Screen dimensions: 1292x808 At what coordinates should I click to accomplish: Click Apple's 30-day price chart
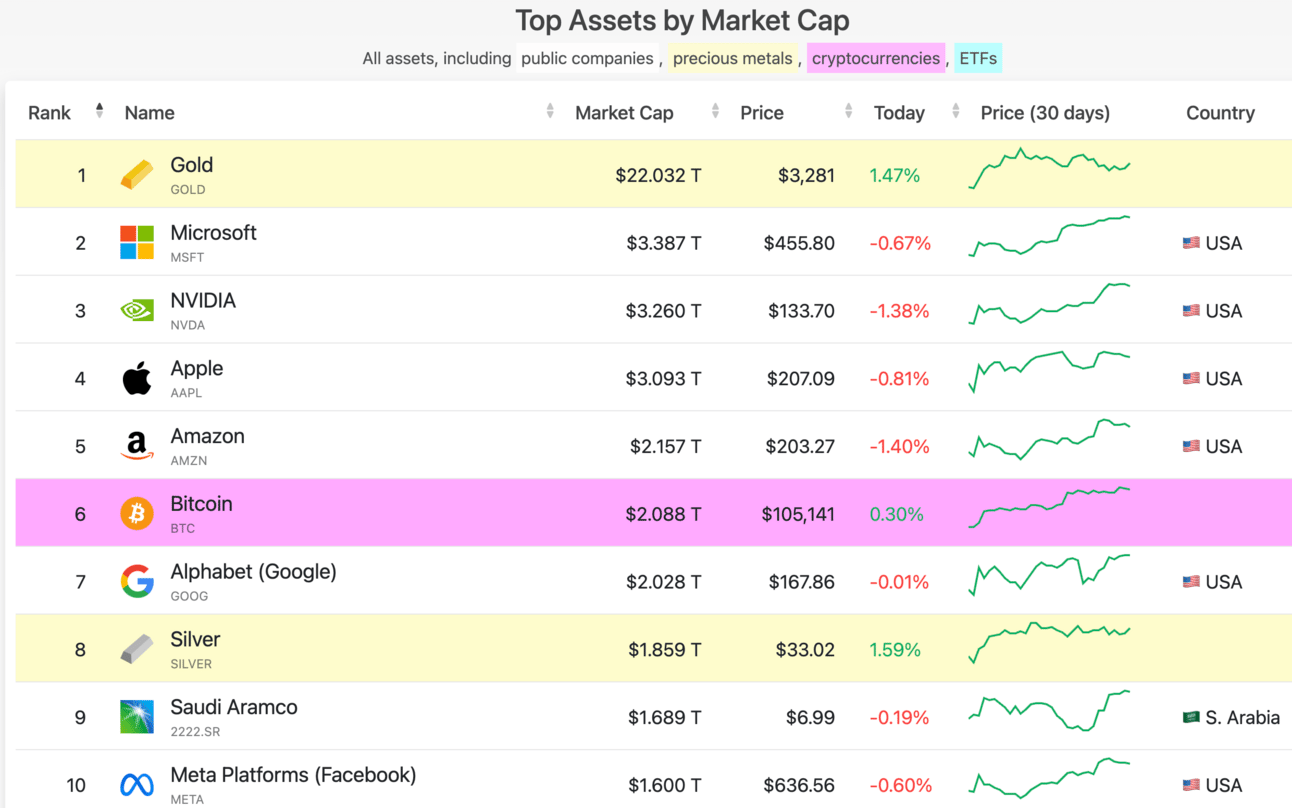[1049, 372]
